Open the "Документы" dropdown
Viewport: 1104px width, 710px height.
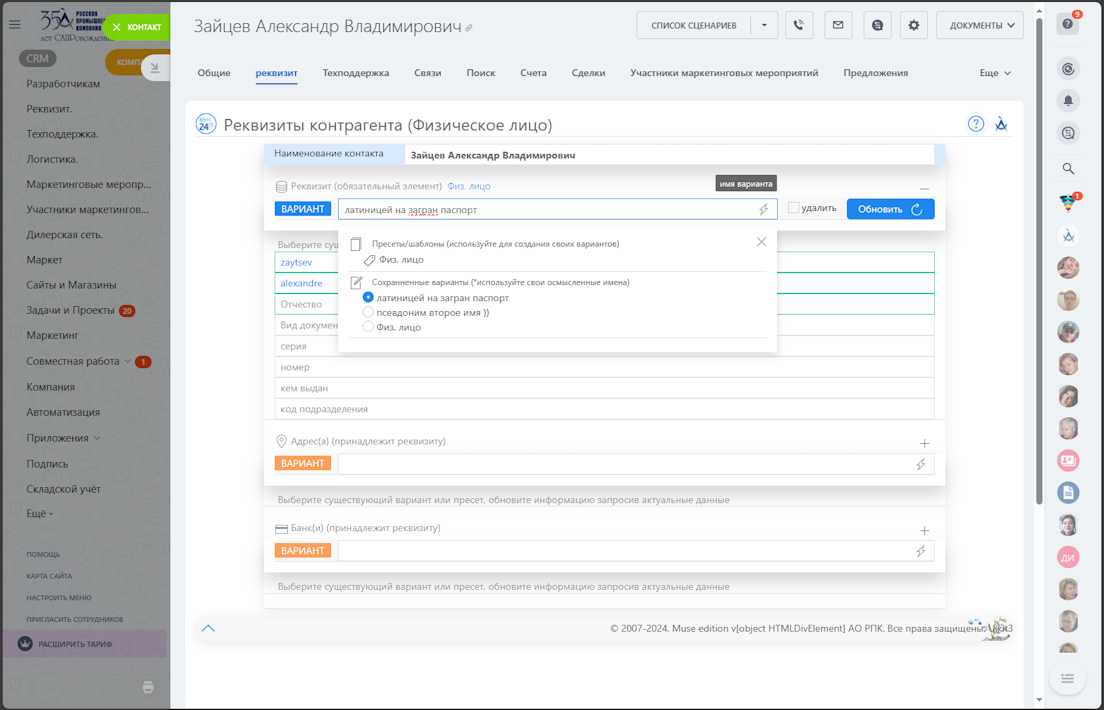(979, 25)
